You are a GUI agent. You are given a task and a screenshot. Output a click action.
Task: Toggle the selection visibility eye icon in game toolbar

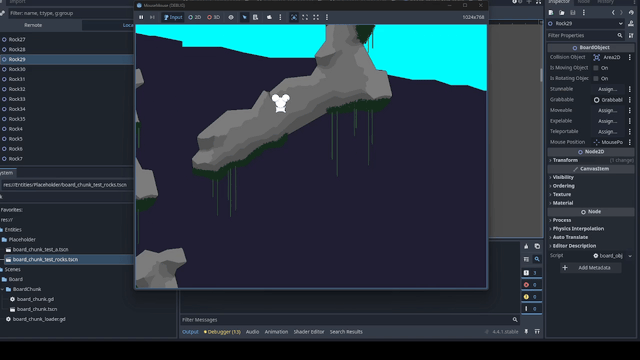coord(231,17)
